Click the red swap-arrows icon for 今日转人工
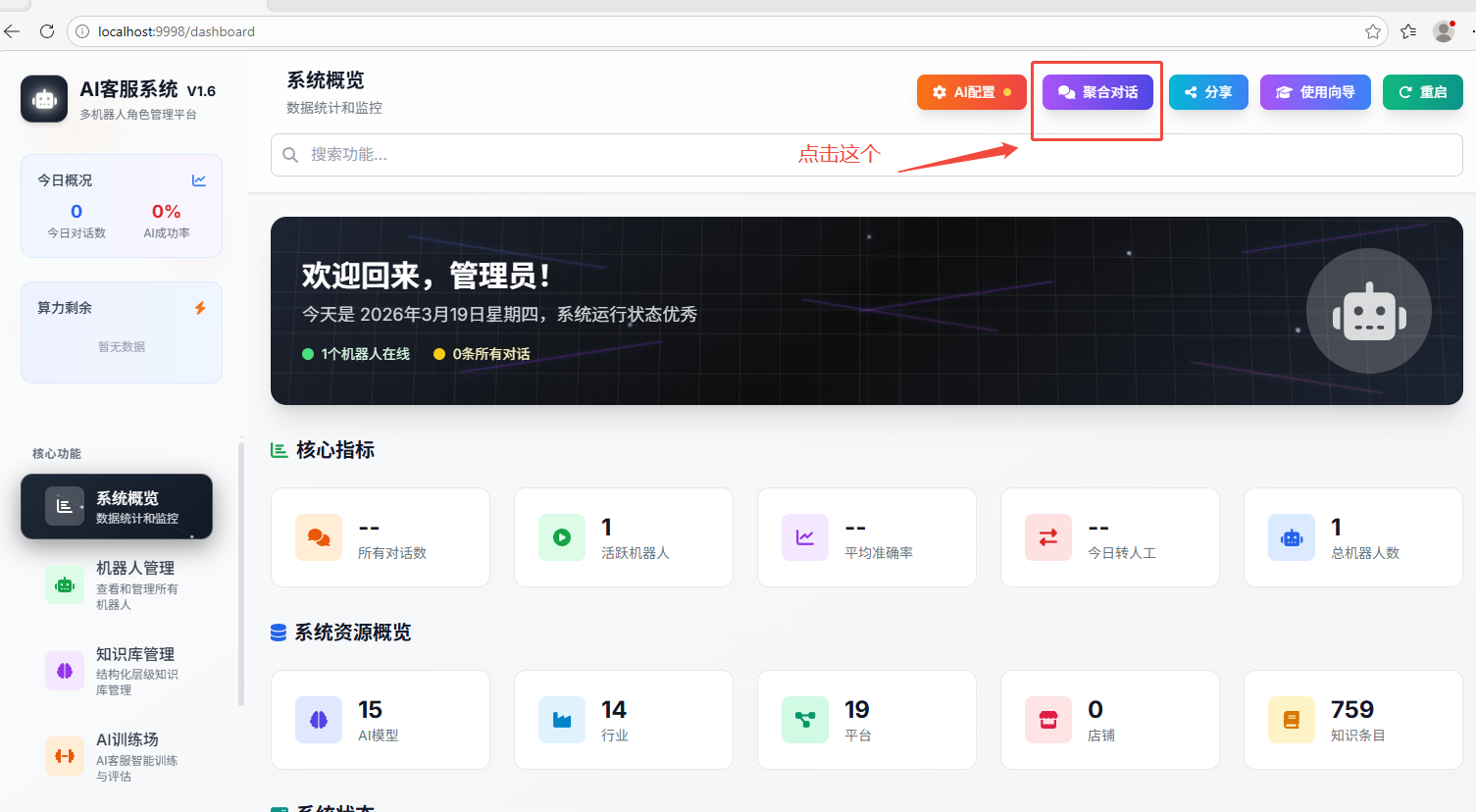The image size is (1476, 812). [1048, 537]
